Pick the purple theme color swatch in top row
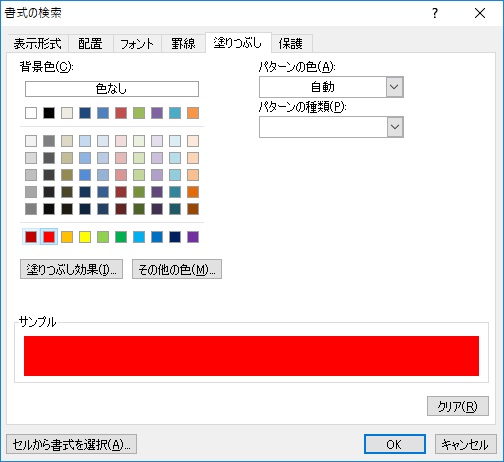Viewport: 504px width, 462px height. pyautogui.click(x=157, y=113)
